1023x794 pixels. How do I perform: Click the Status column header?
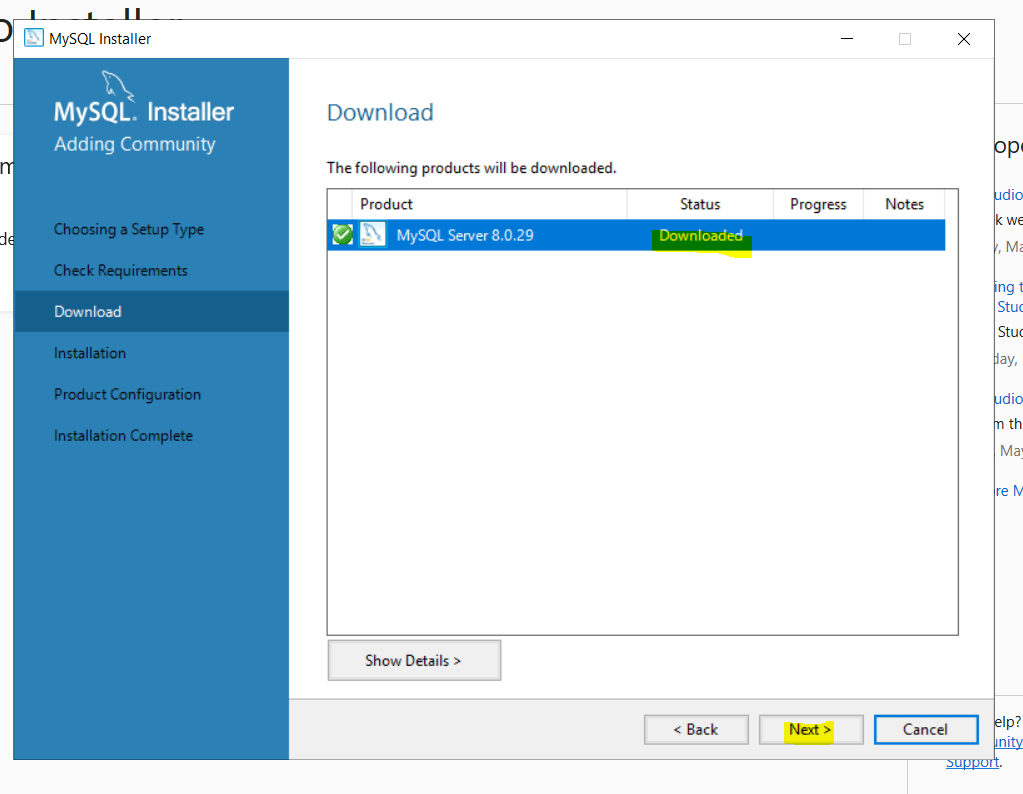[699, 204]
